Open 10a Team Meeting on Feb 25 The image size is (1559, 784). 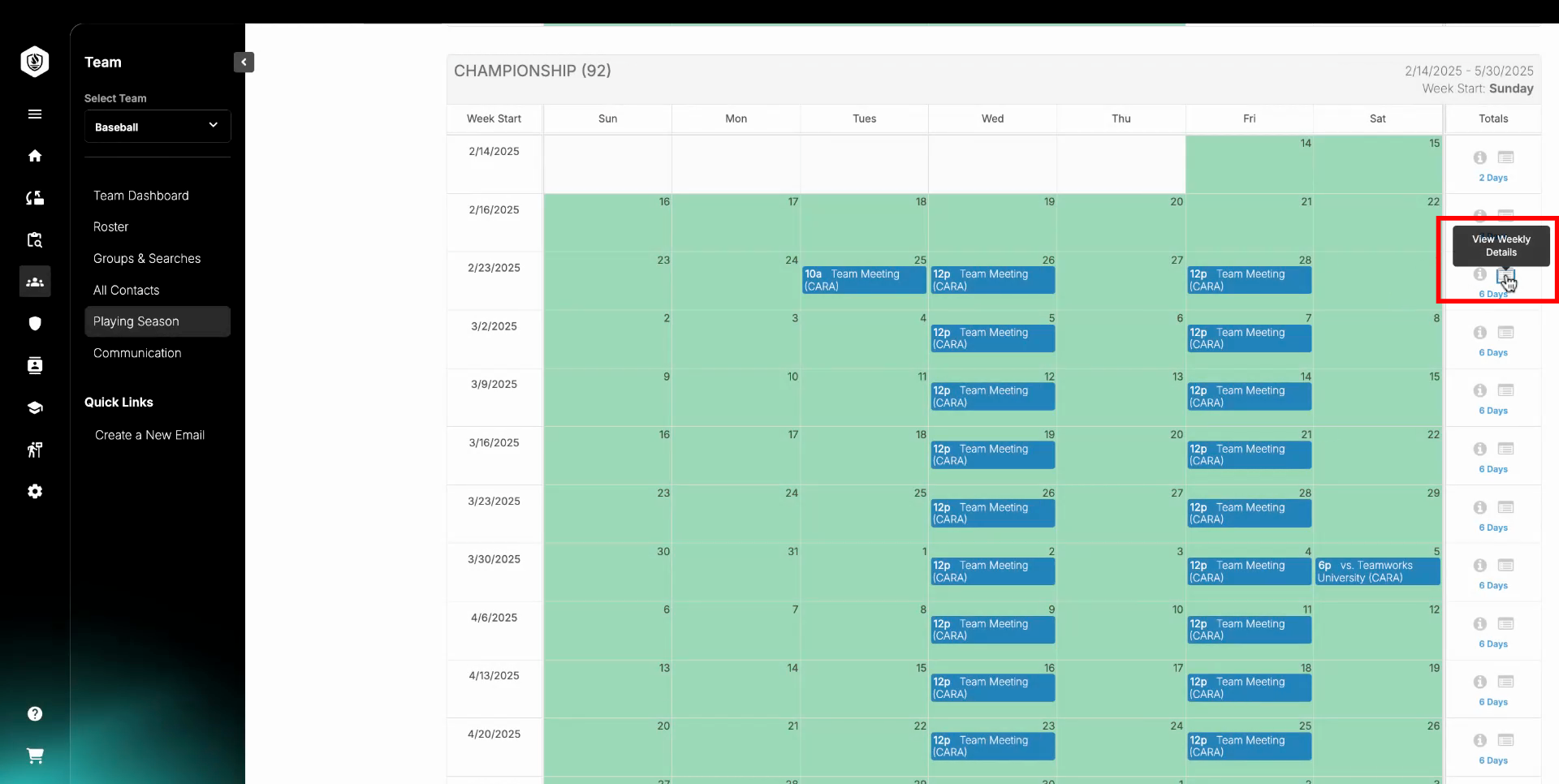click(864, 280)
